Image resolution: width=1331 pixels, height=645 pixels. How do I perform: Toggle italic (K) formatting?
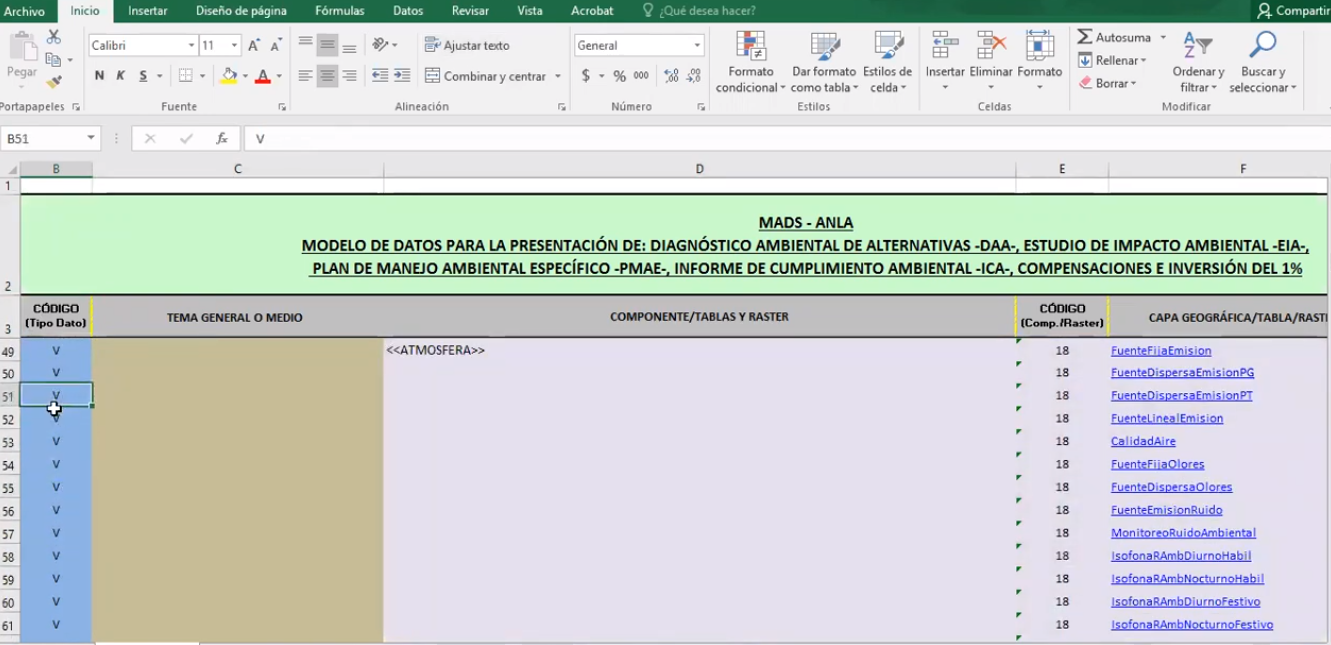tap(121, 76)
